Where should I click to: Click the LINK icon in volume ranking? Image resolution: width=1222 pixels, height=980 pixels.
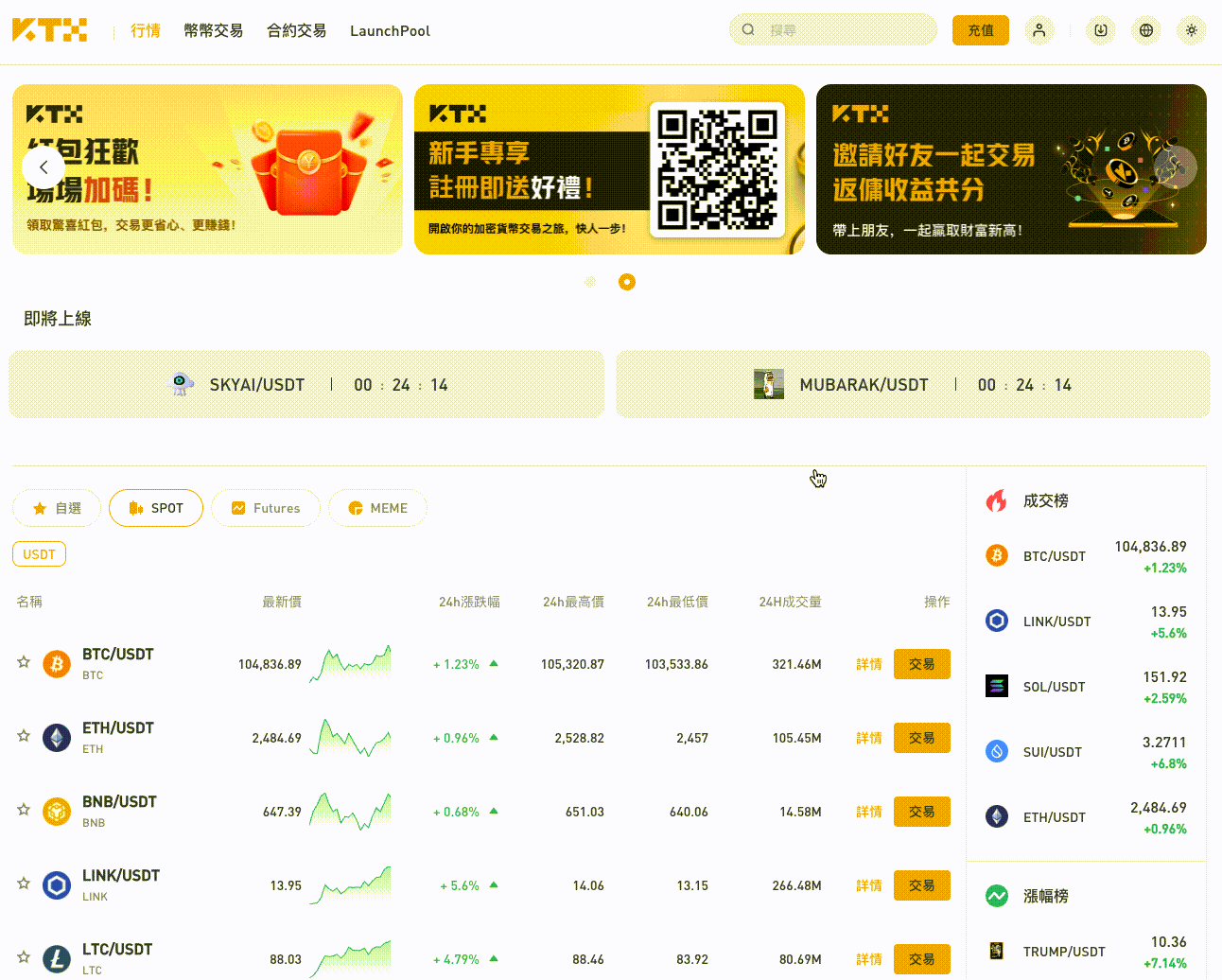click(997, 621)
